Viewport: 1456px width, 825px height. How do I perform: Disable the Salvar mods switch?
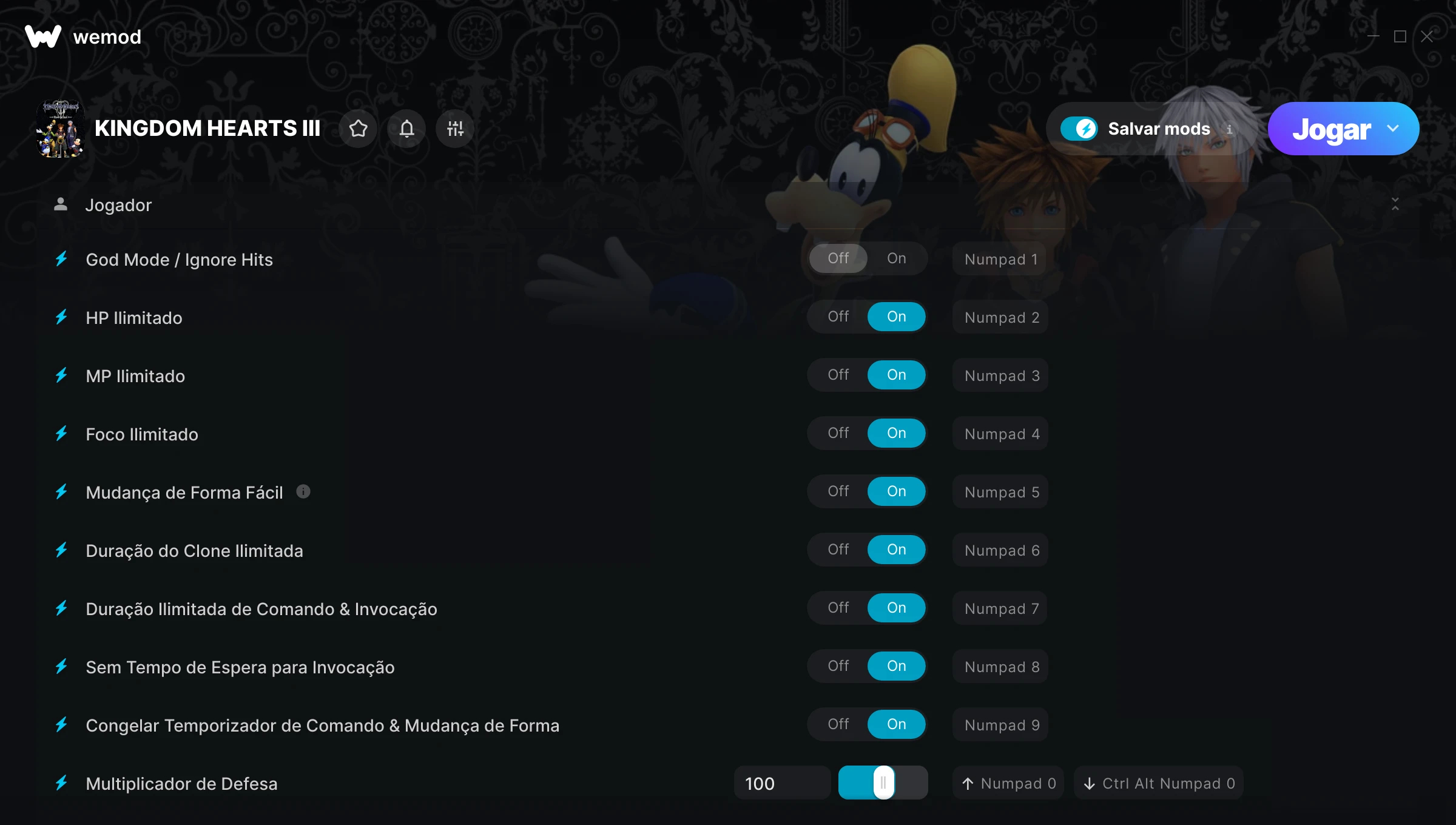click(x=1079, y=129)
